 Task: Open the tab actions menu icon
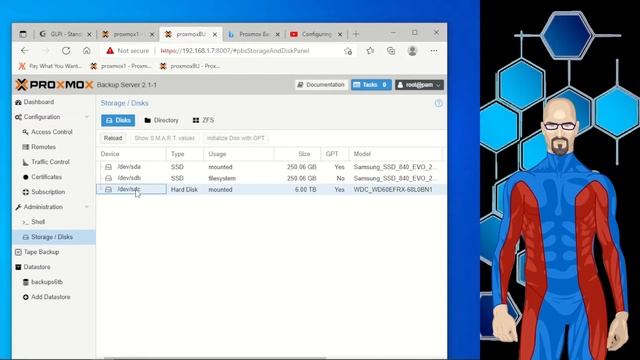tap(23, 34)
